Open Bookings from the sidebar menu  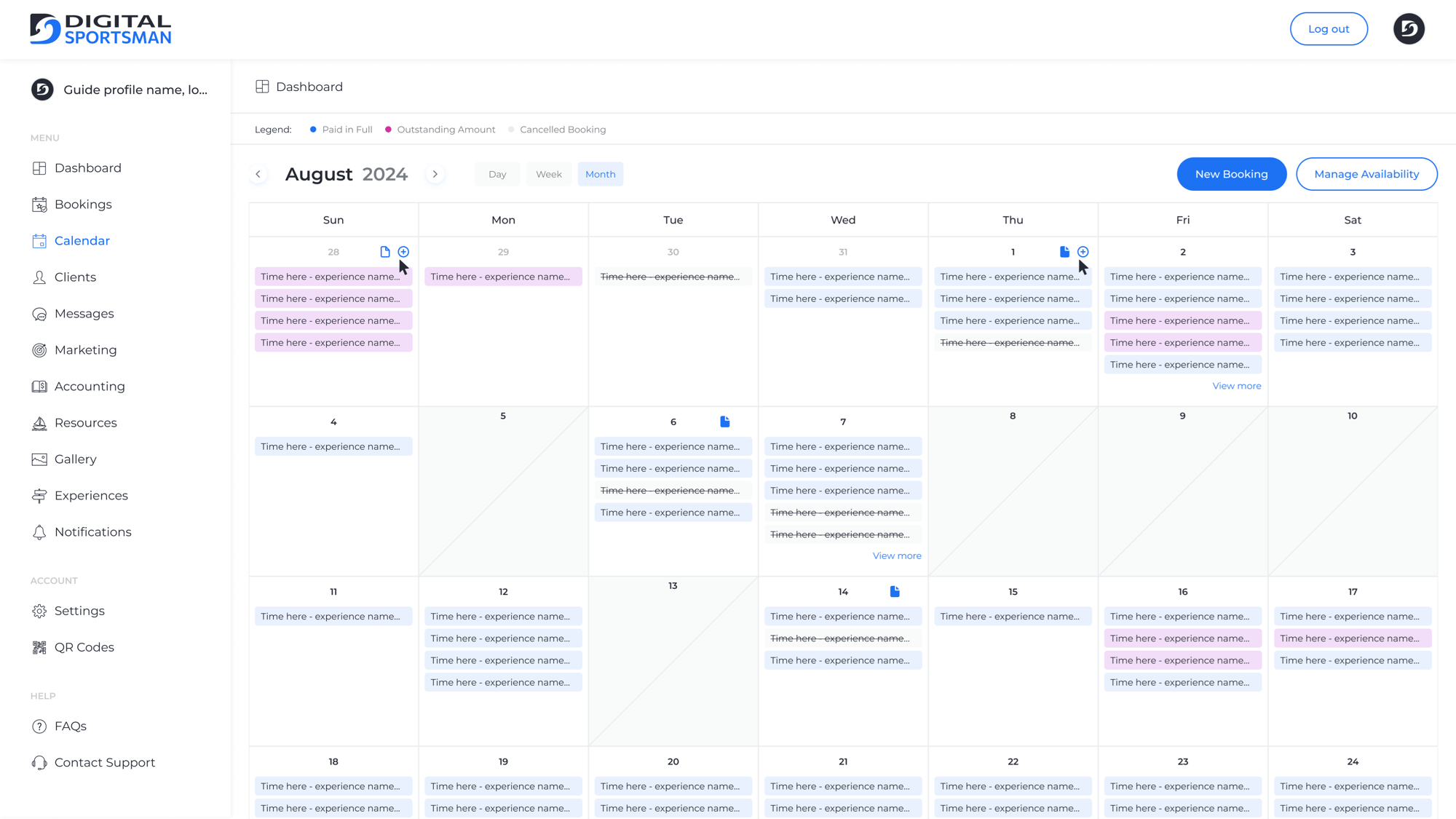[83, 205]
